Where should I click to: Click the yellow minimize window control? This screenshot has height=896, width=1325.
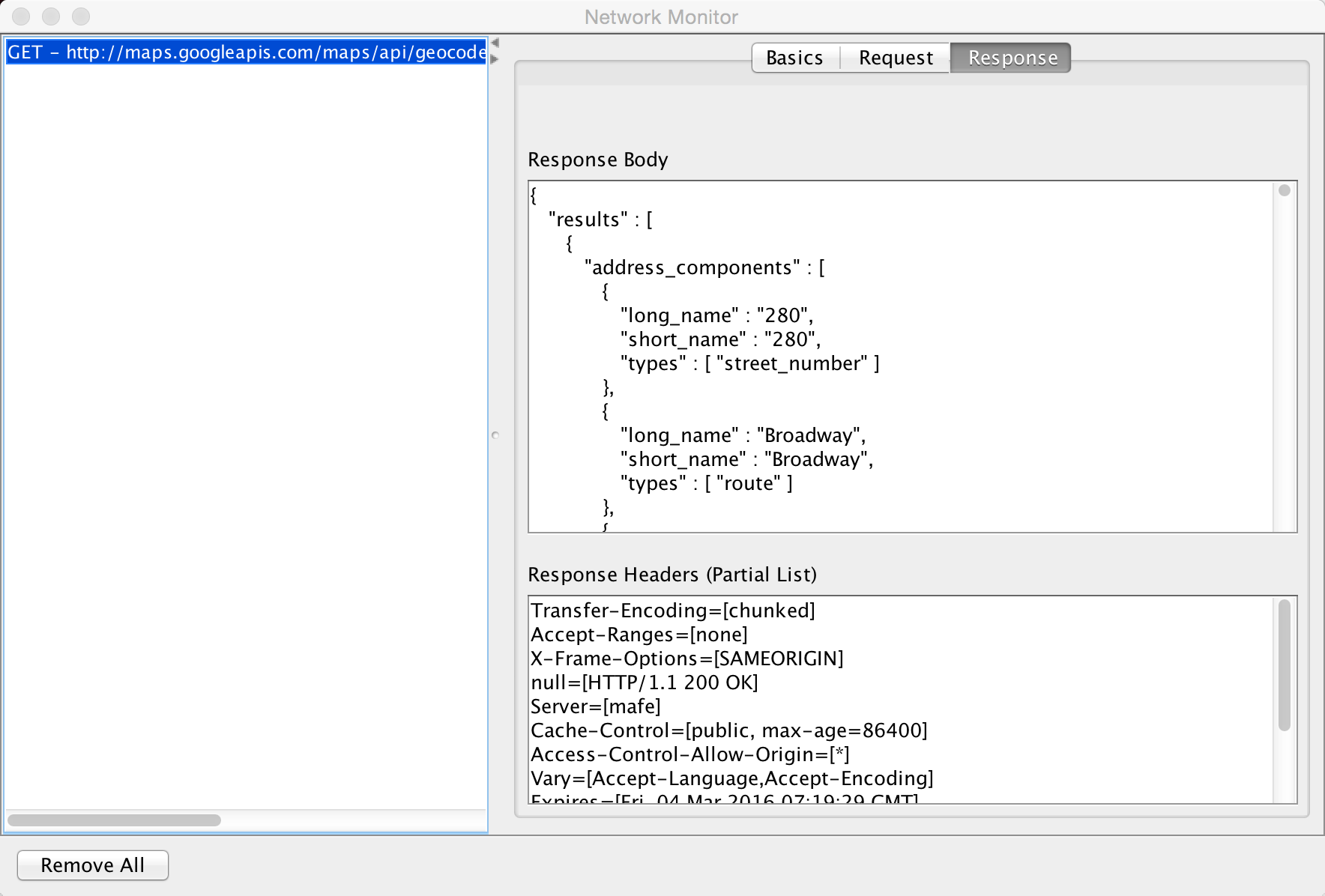click(52, 15)
